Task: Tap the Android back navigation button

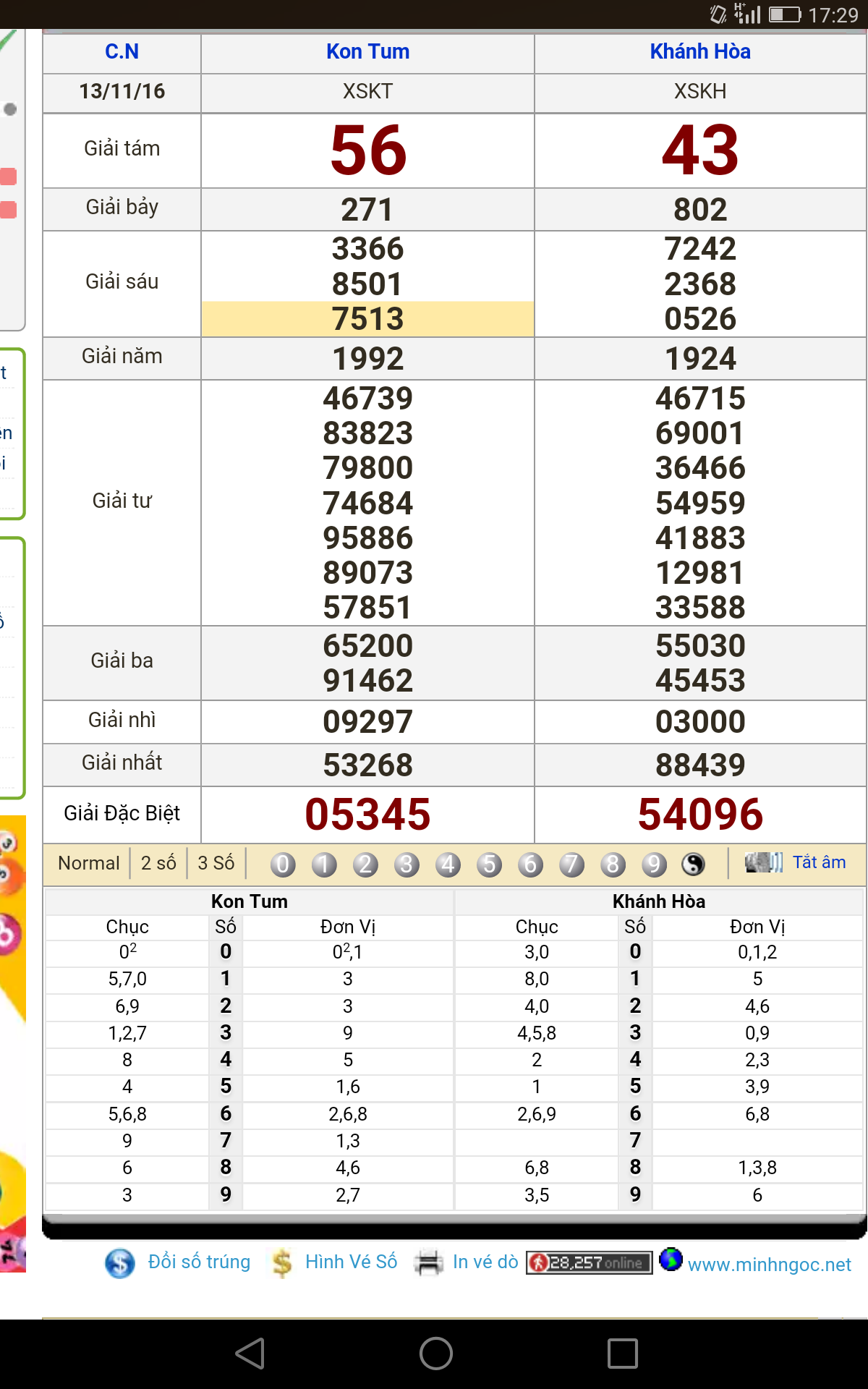Action: tap(250, 1353)
